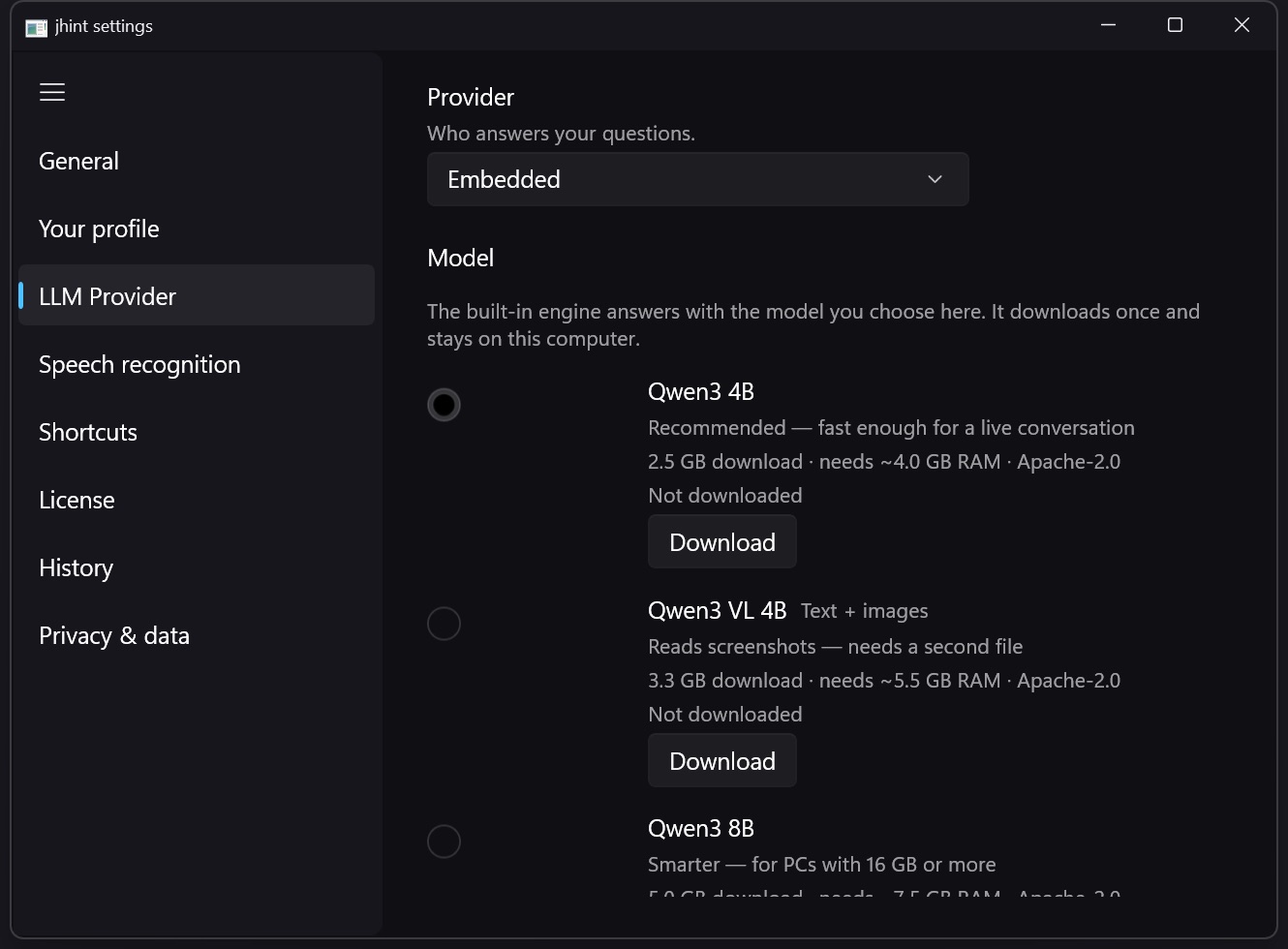Minimize the jhint settings window
The height and width of the screenshot is (949, 1288).
tap(1109, 25)
